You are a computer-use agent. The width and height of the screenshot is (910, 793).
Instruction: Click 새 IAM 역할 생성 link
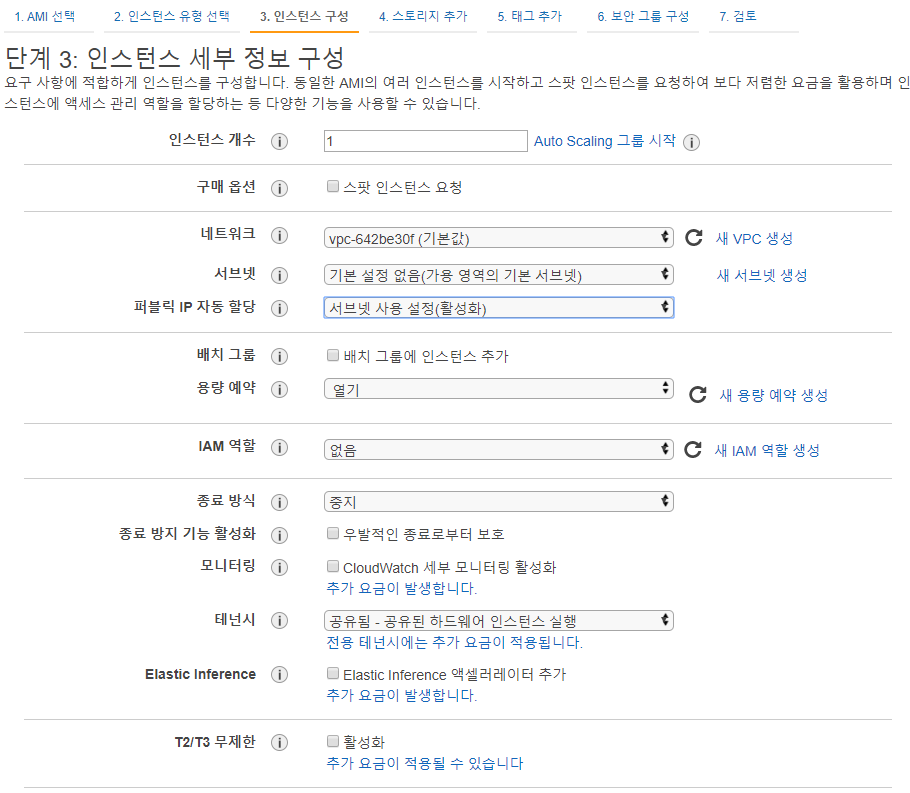[767, 450]
